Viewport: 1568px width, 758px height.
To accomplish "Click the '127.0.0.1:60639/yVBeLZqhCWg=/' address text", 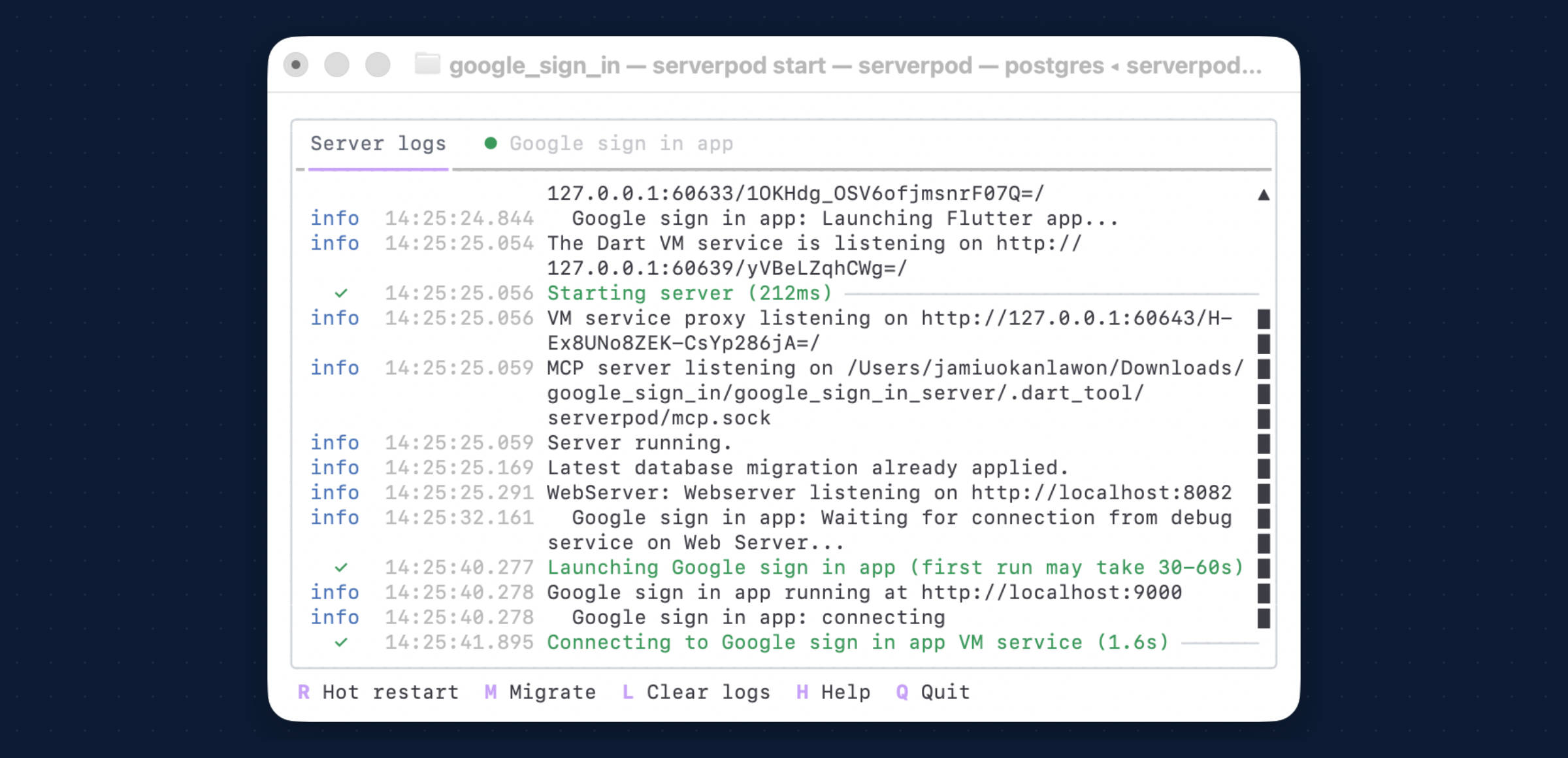I will click(727, 268).
